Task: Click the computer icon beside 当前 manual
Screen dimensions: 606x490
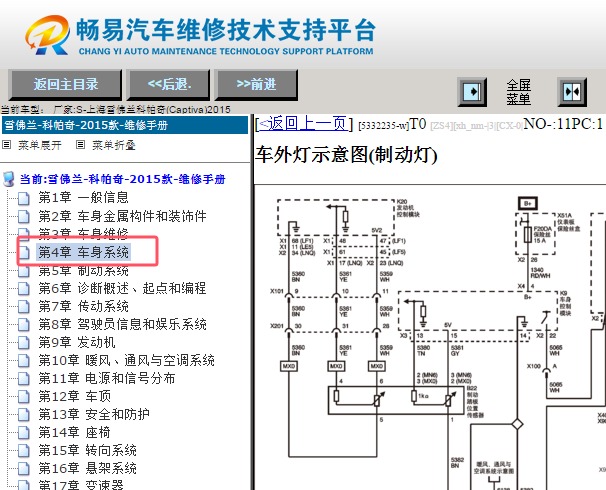Action: 9,179
